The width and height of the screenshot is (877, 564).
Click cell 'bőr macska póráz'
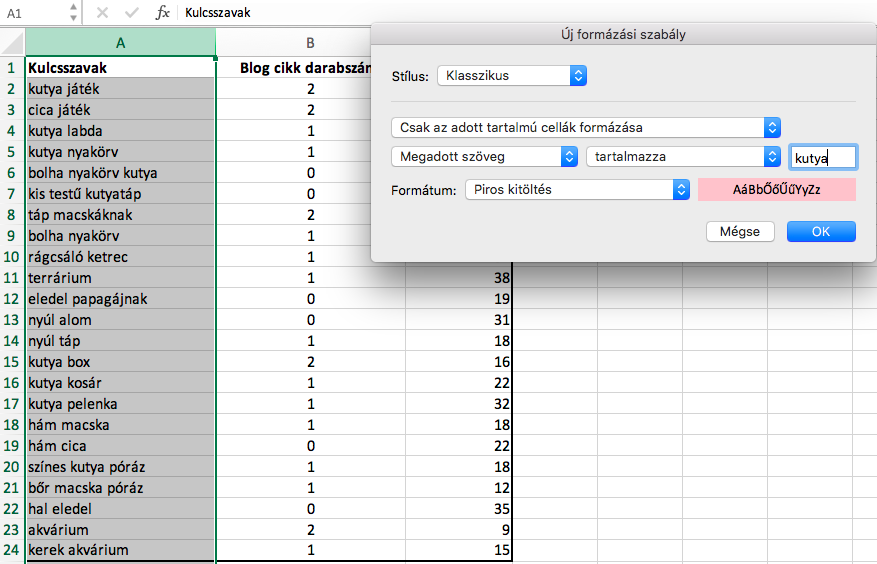point(120,488)
